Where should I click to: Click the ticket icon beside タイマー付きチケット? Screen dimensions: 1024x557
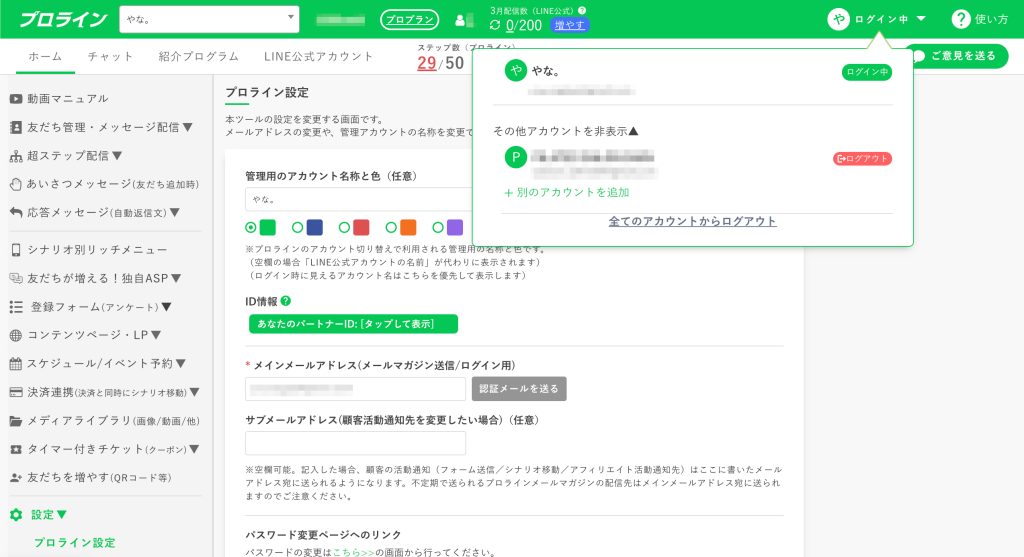16,449
